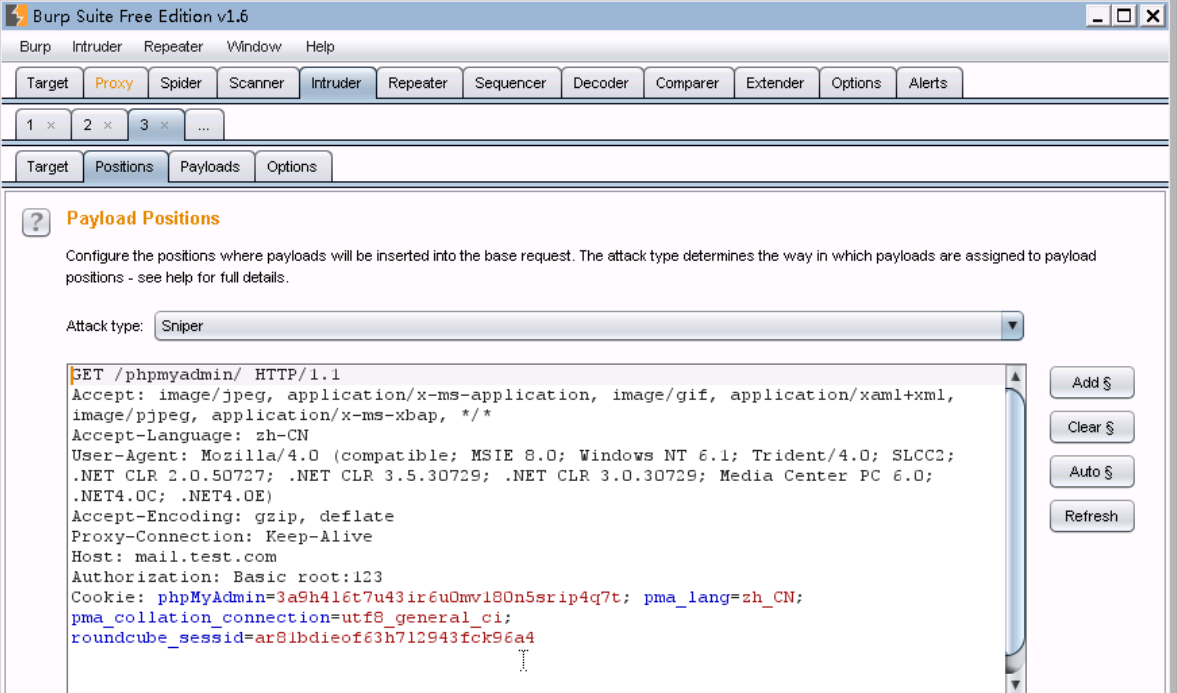
Task: Click the Proxy-Connection: Keep-Alive line
Action: [x=222, y=537]
